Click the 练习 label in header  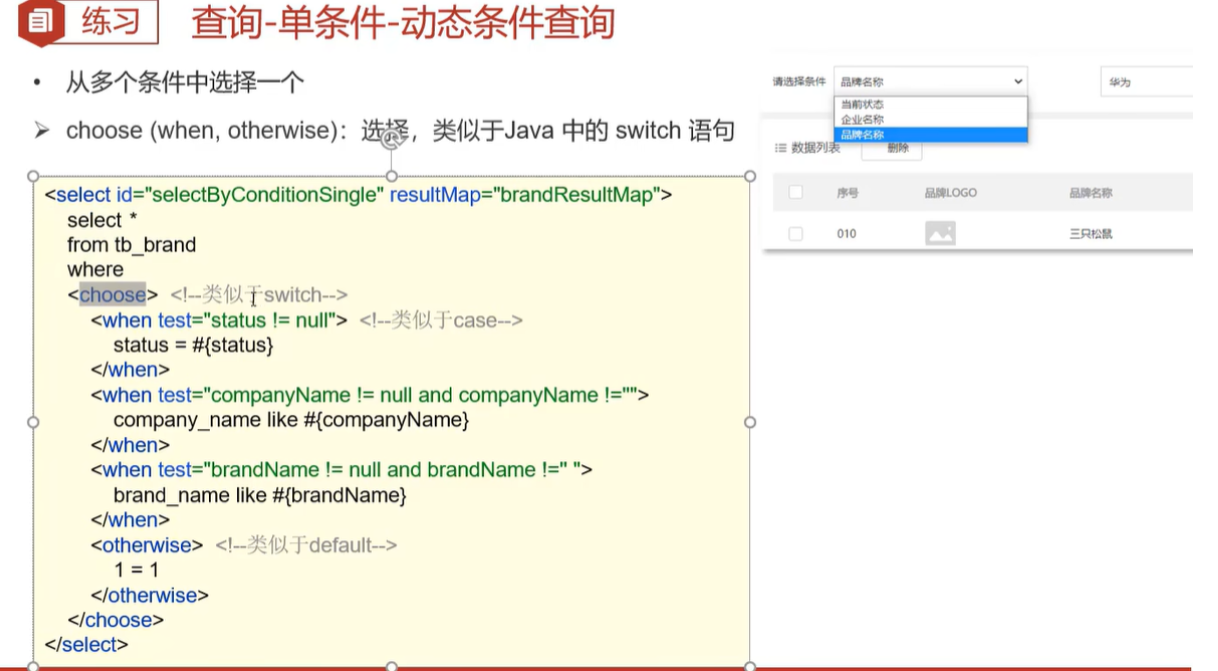[111, 23]
